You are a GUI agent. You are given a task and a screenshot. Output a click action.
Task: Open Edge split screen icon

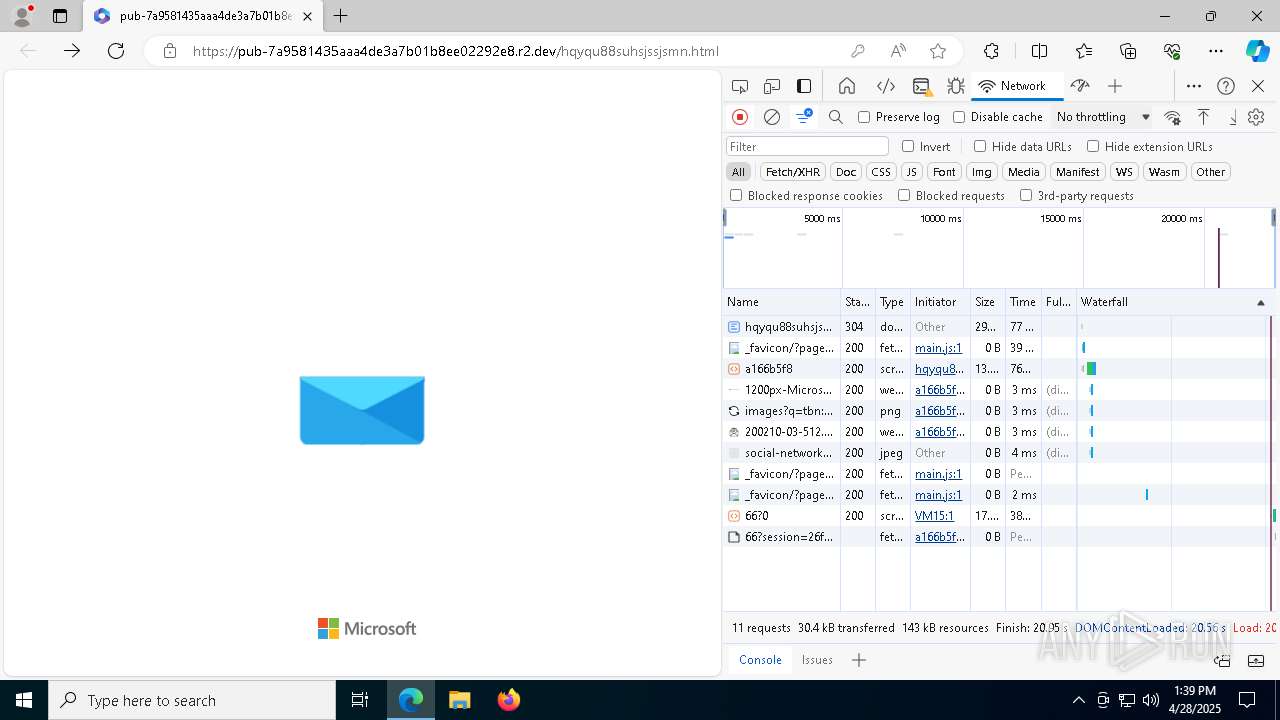pos(1039,51)
